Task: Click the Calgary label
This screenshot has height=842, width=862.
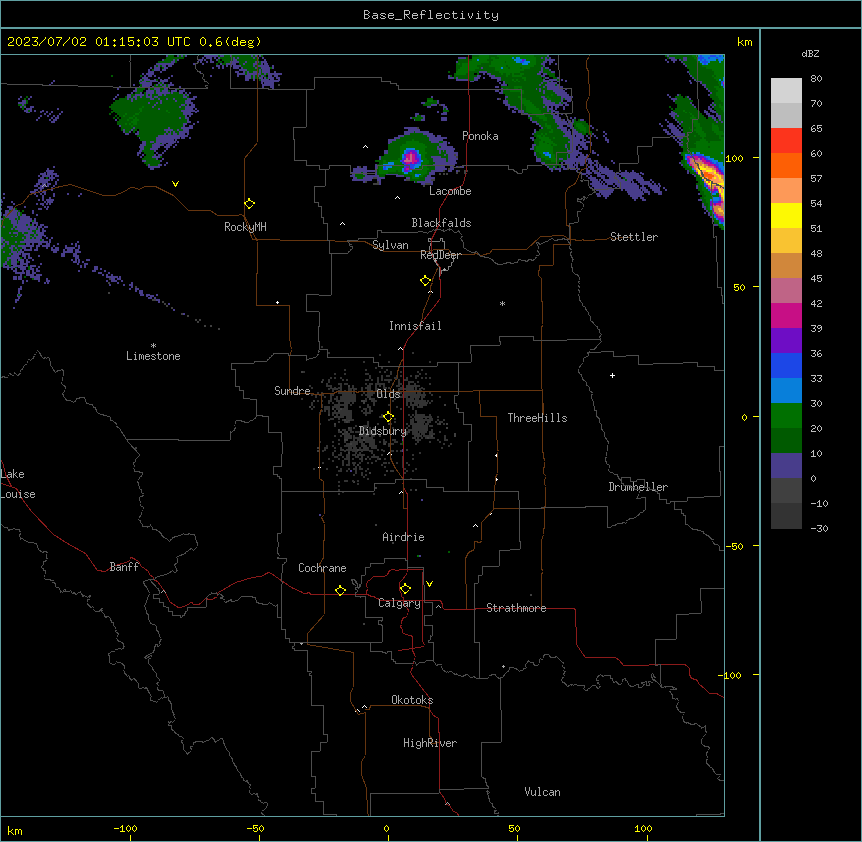Action: pos(399,603)
